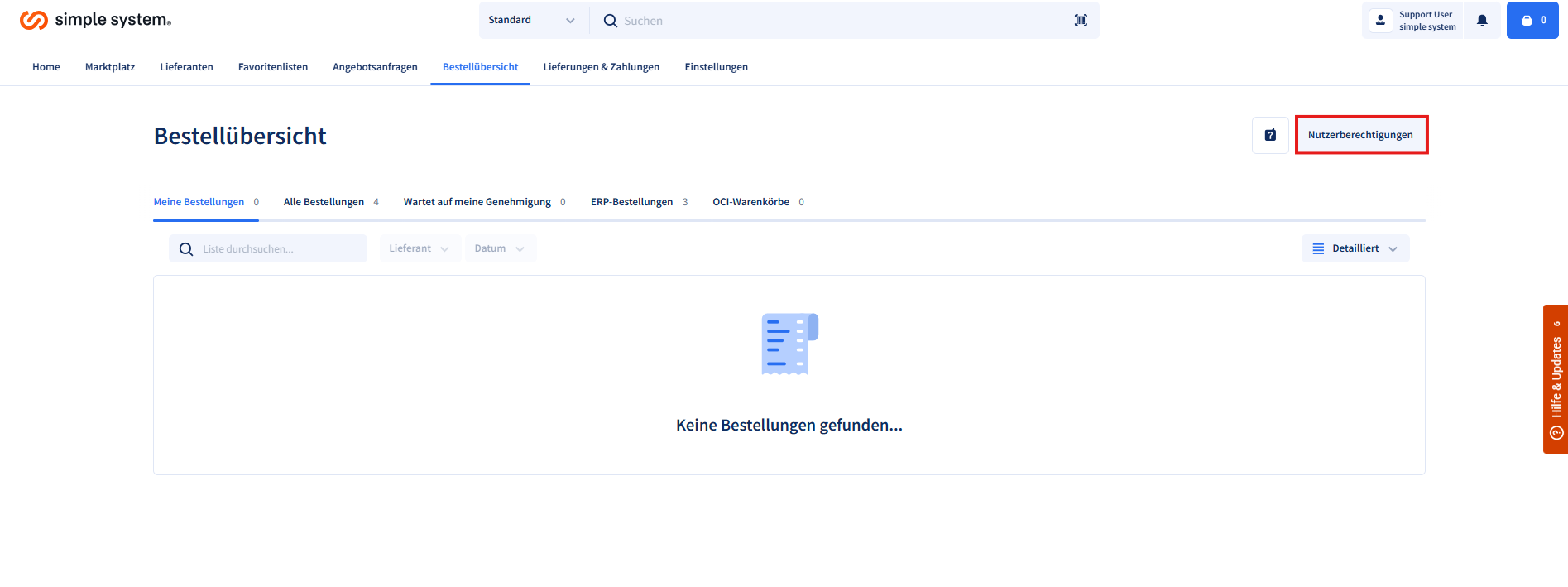Open the Lieferant filter dropdown

coord(420,248)
